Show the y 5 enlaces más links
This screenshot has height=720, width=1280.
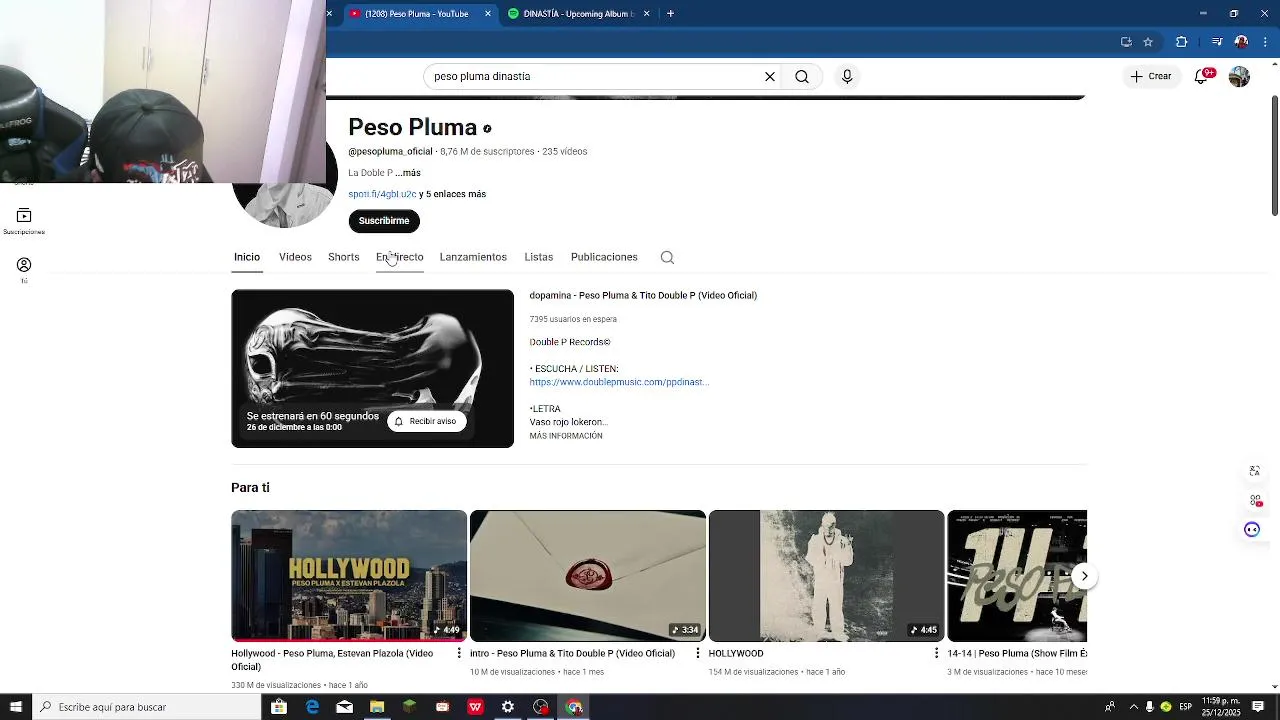click(x=453, y=194)
